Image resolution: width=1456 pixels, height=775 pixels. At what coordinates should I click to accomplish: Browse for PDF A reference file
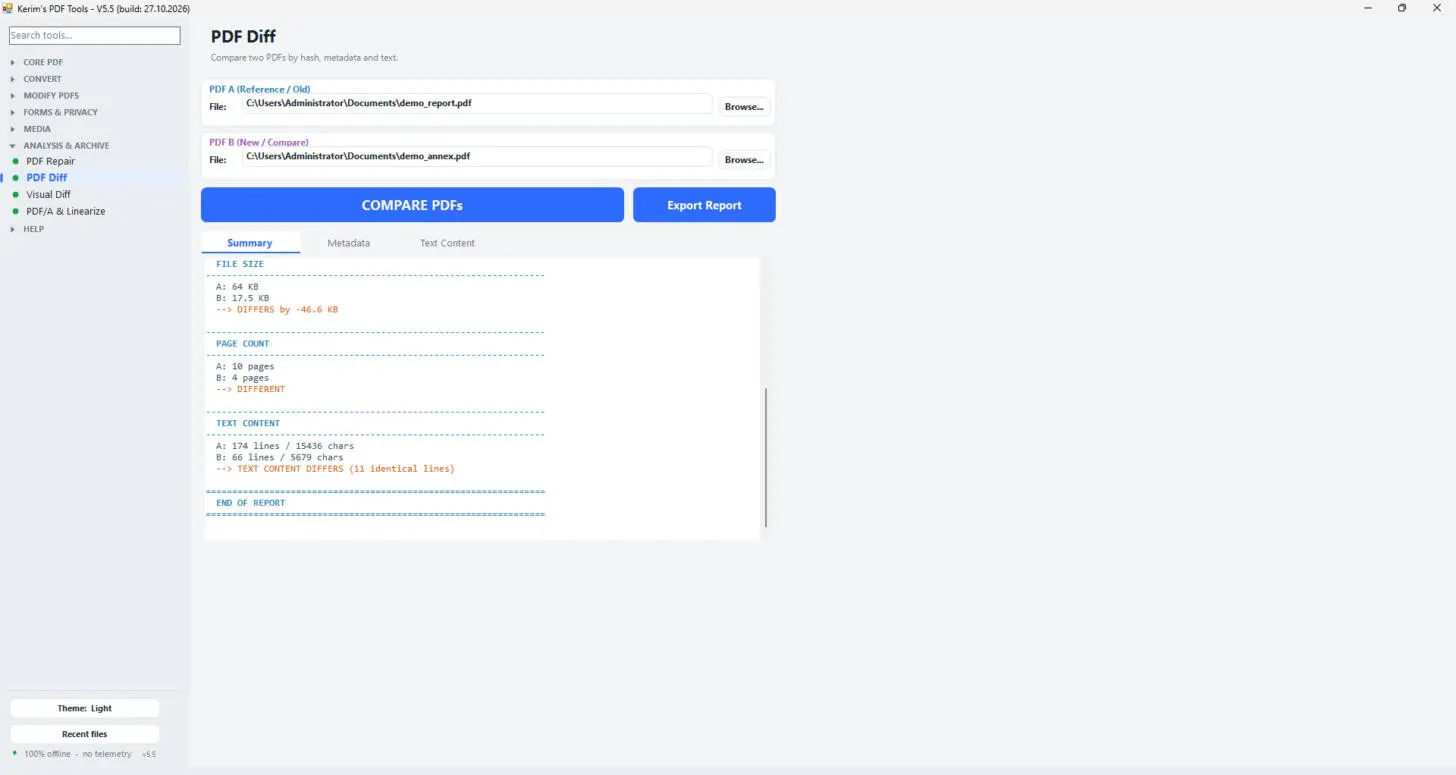tap(744, 107)
